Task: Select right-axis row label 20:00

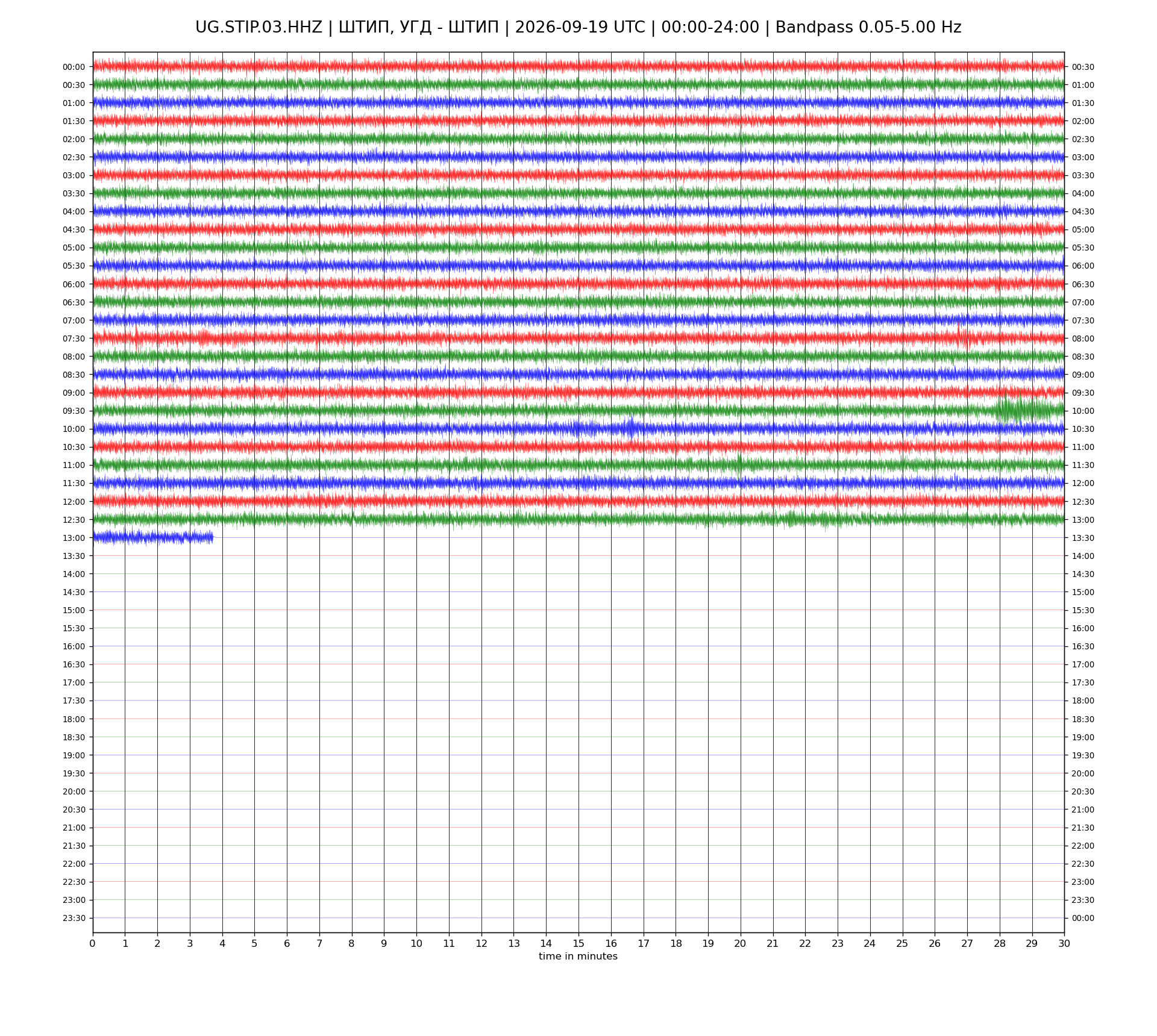Action: 1083,773
